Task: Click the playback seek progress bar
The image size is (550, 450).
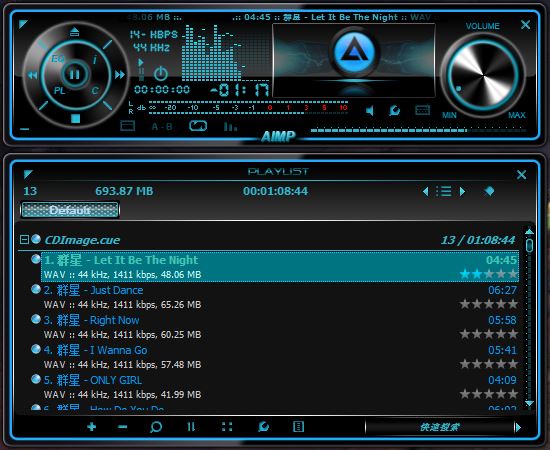Action: coord(418,130)
